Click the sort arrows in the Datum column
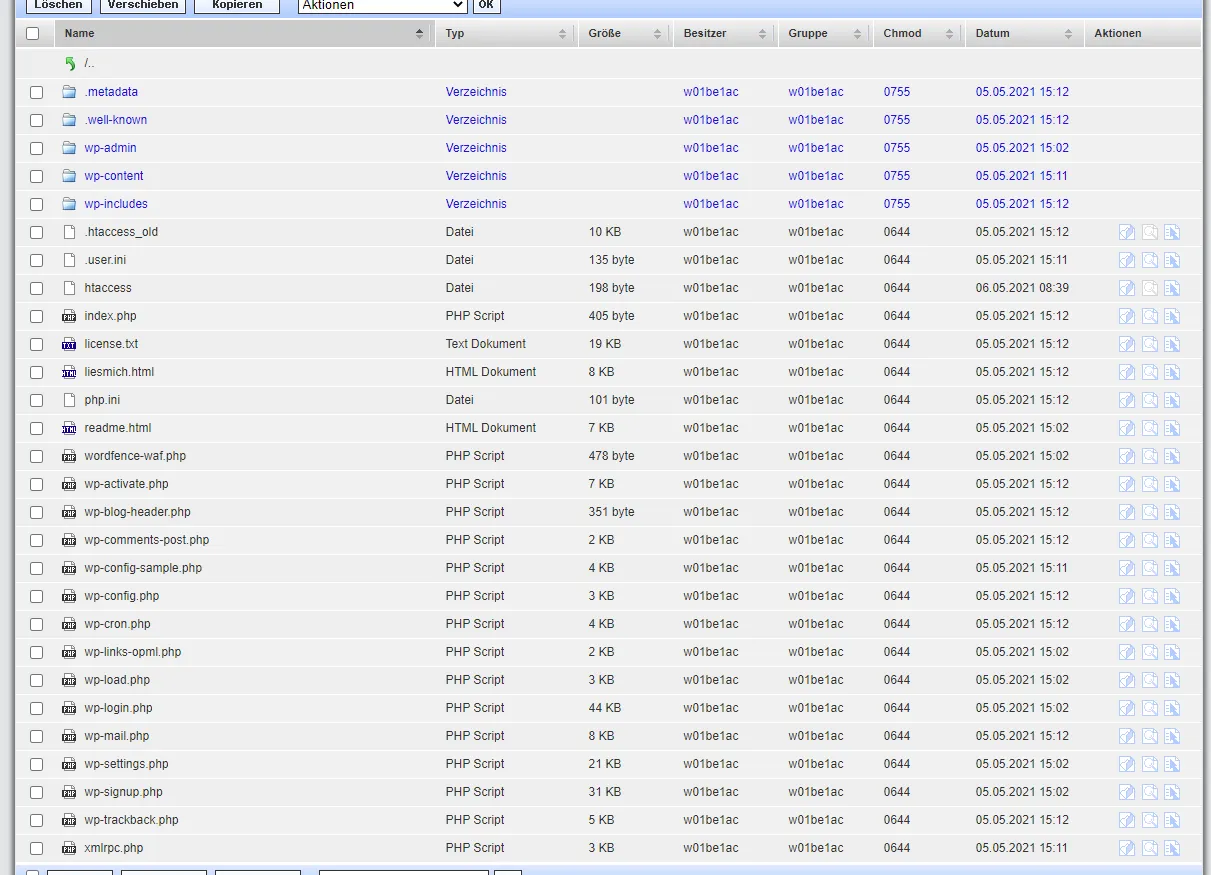The image size is (1211, 875). click(1069, 34)
